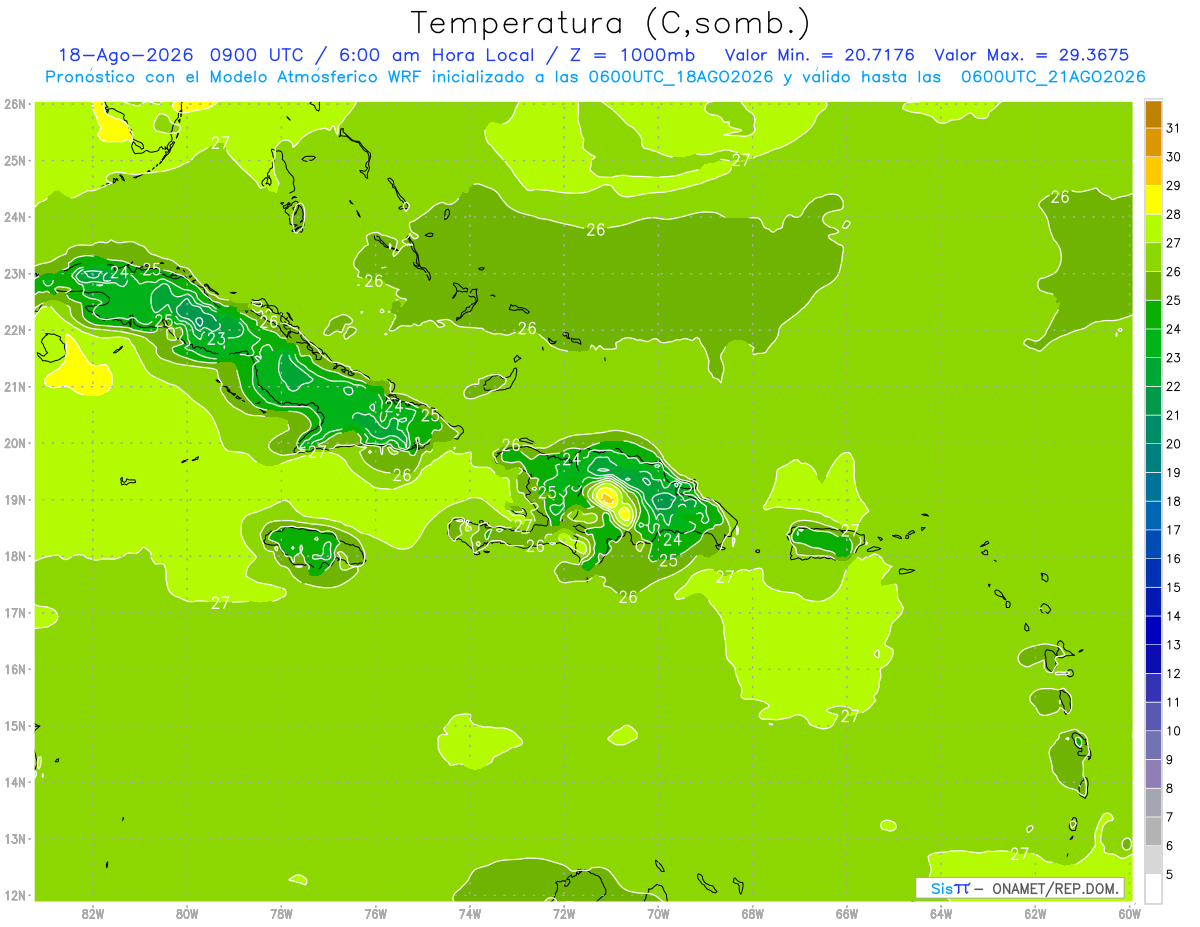The image size is (1200, 927).
Task: Click the "24N" latitude axis label
Action: click(15, 217)
